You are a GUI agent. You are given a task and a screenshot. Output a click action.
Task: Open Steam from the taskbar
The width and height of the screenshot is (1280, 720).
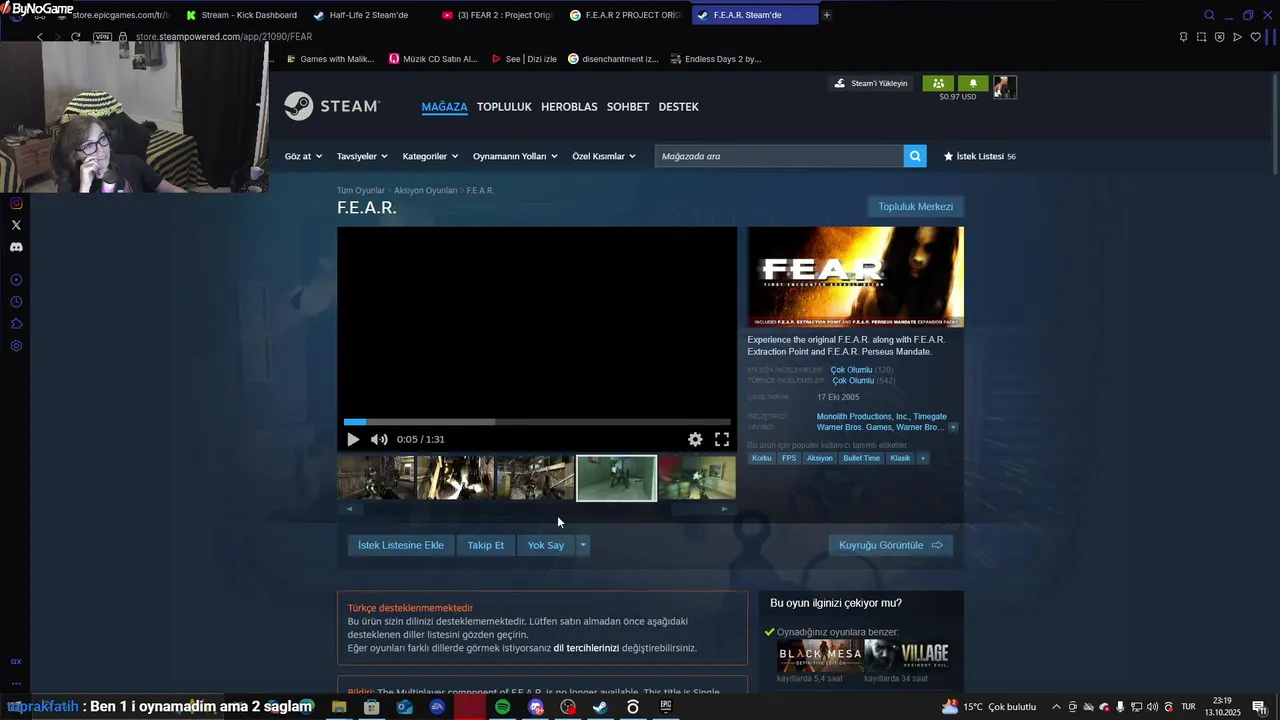coord(600,707)
